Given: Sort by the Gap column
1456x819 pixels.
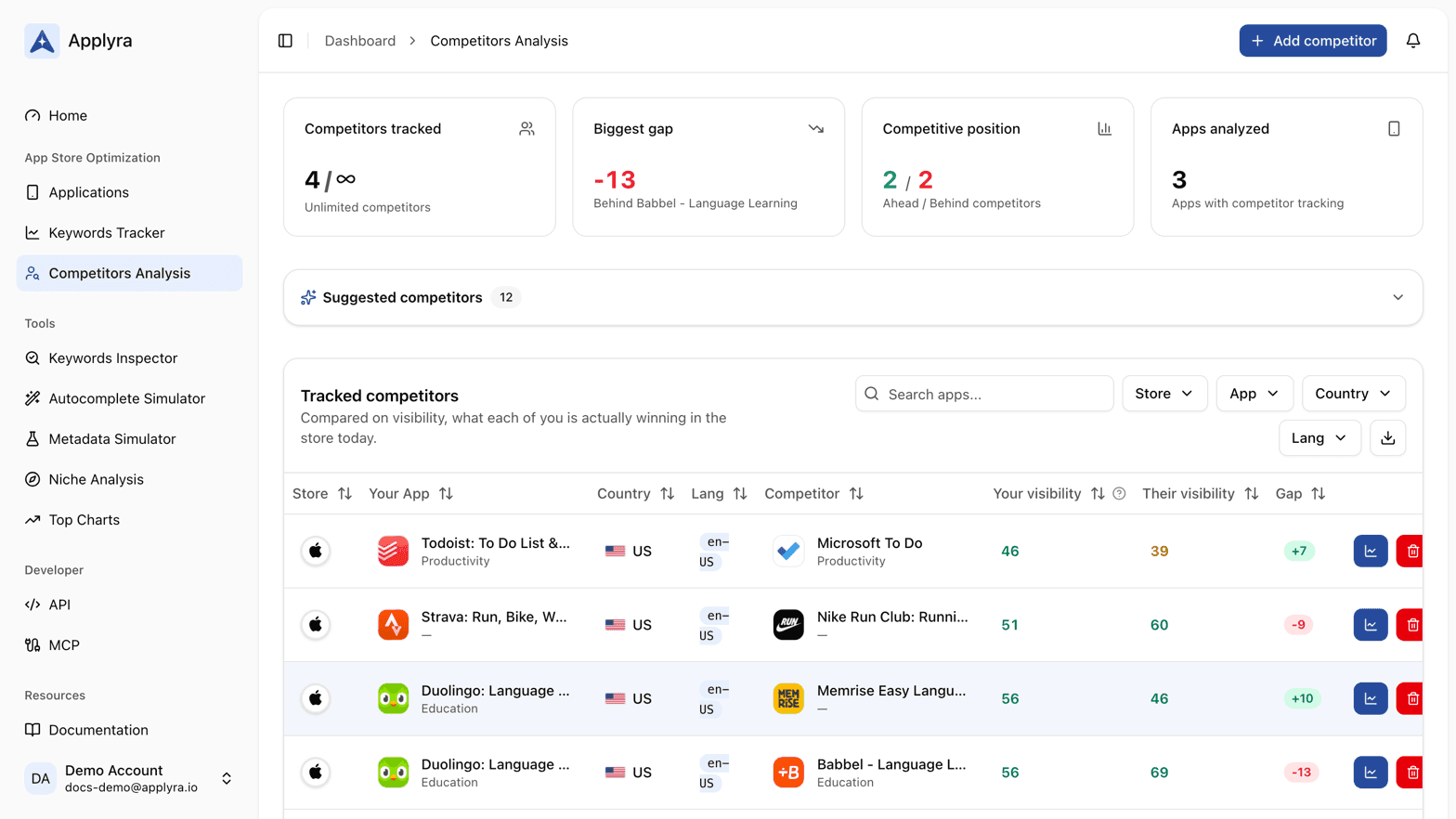Looking at the screenshot, I should tap(1300, 494).
